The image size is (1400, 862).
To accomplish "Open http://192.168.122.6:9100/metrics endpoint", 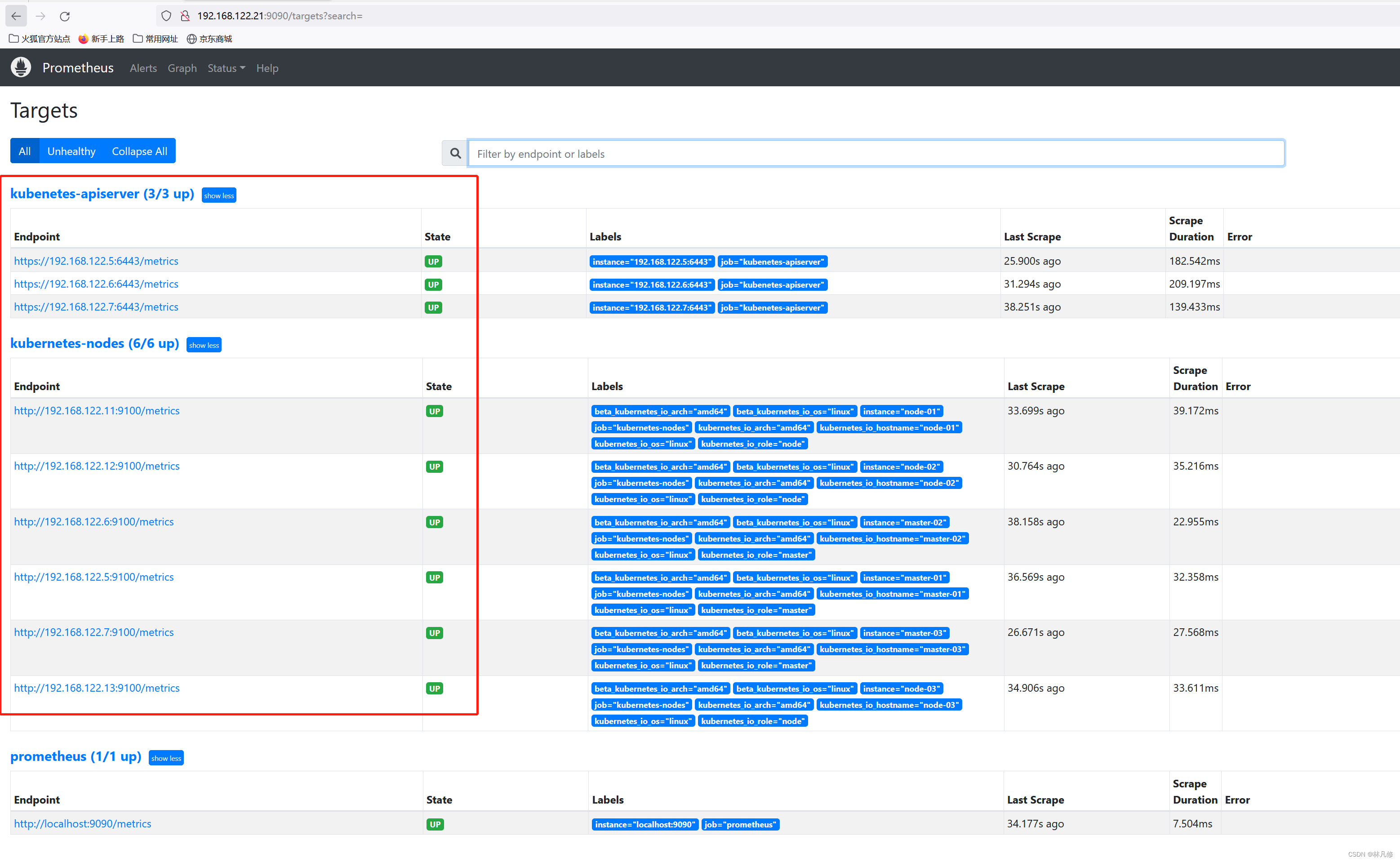I will tap(93, 522).
